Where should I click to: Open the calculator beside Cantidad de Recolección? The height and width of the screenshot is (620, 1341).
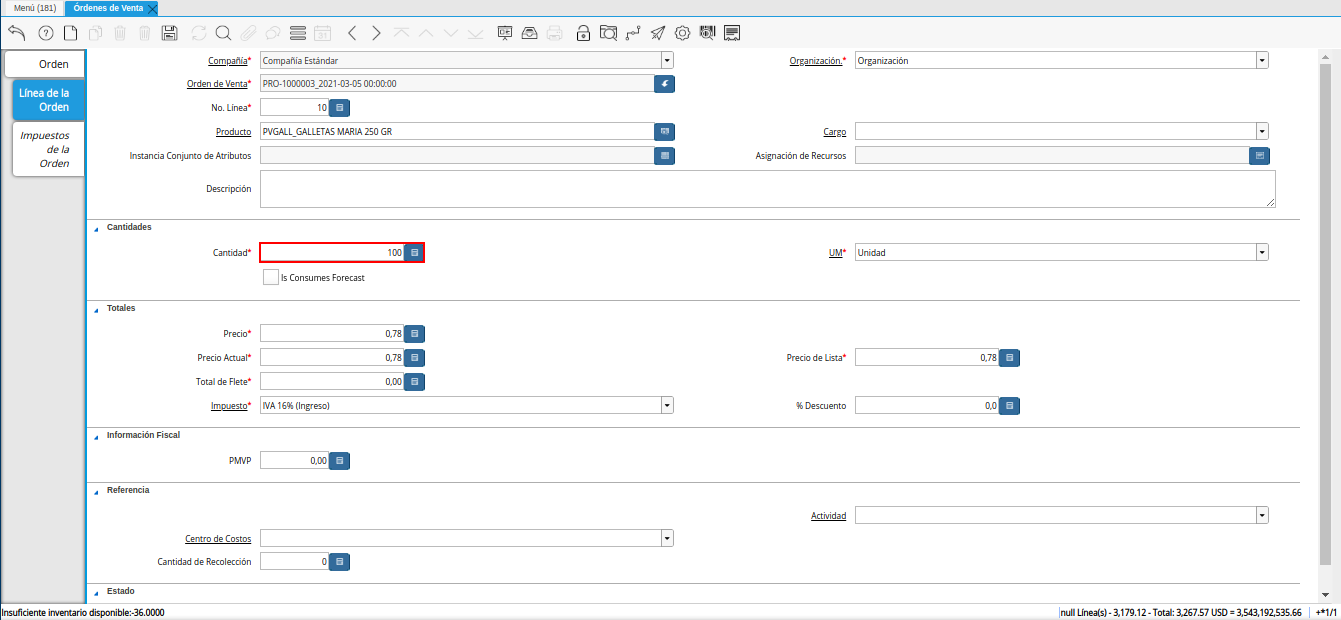(x=340, y=562)
